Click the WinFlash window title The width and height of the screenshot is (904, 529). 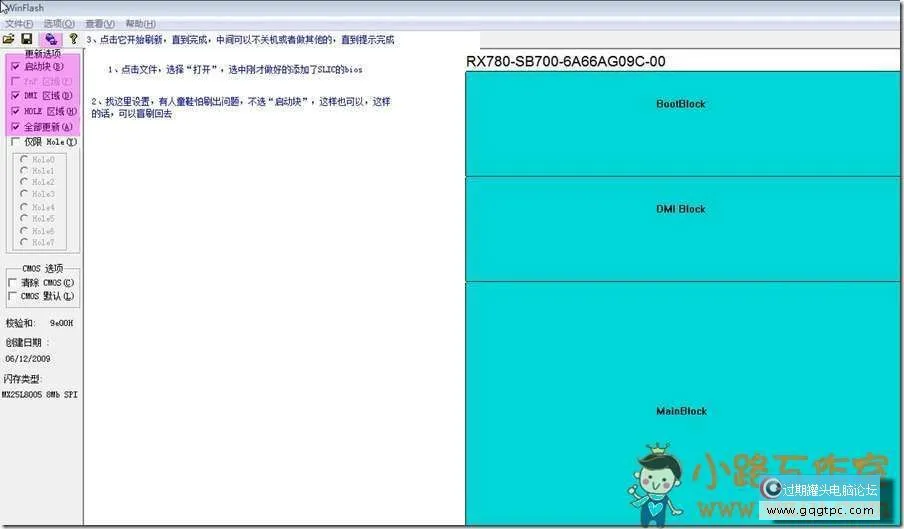24,8
